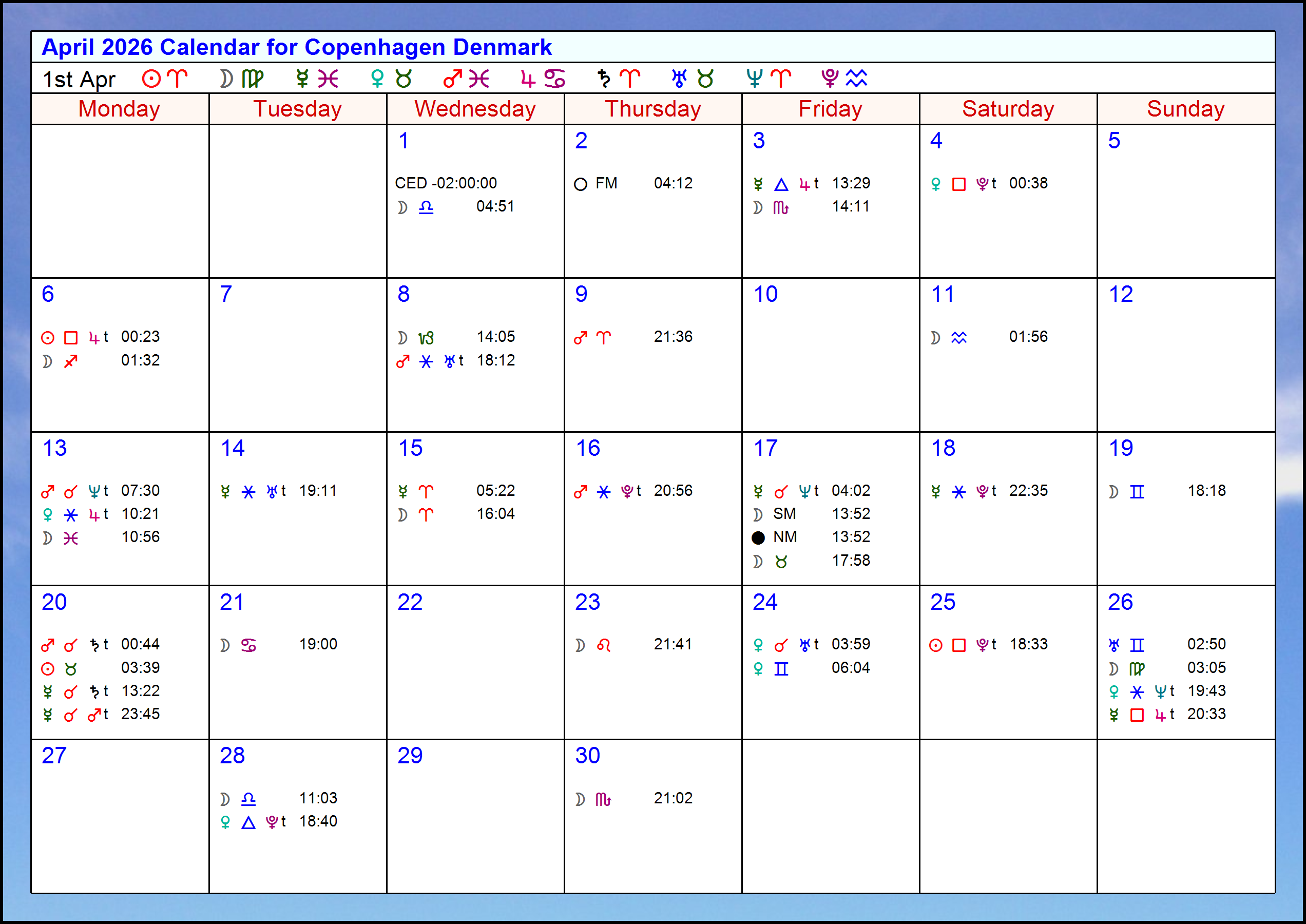The width and height of the screenshot is (1306, 924).
Task: Click the Thursday column header
Action: click(x=652, y=109)
